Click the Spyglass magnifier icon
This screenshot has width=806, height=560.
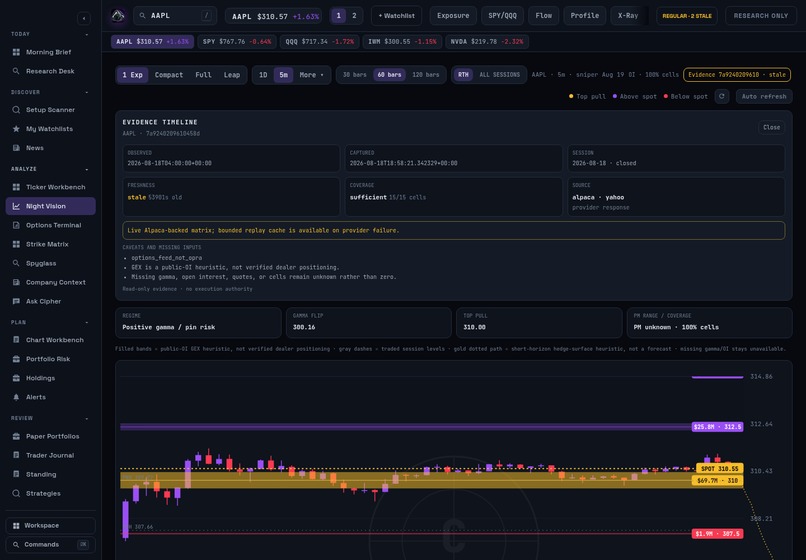(x=16, y=263)
